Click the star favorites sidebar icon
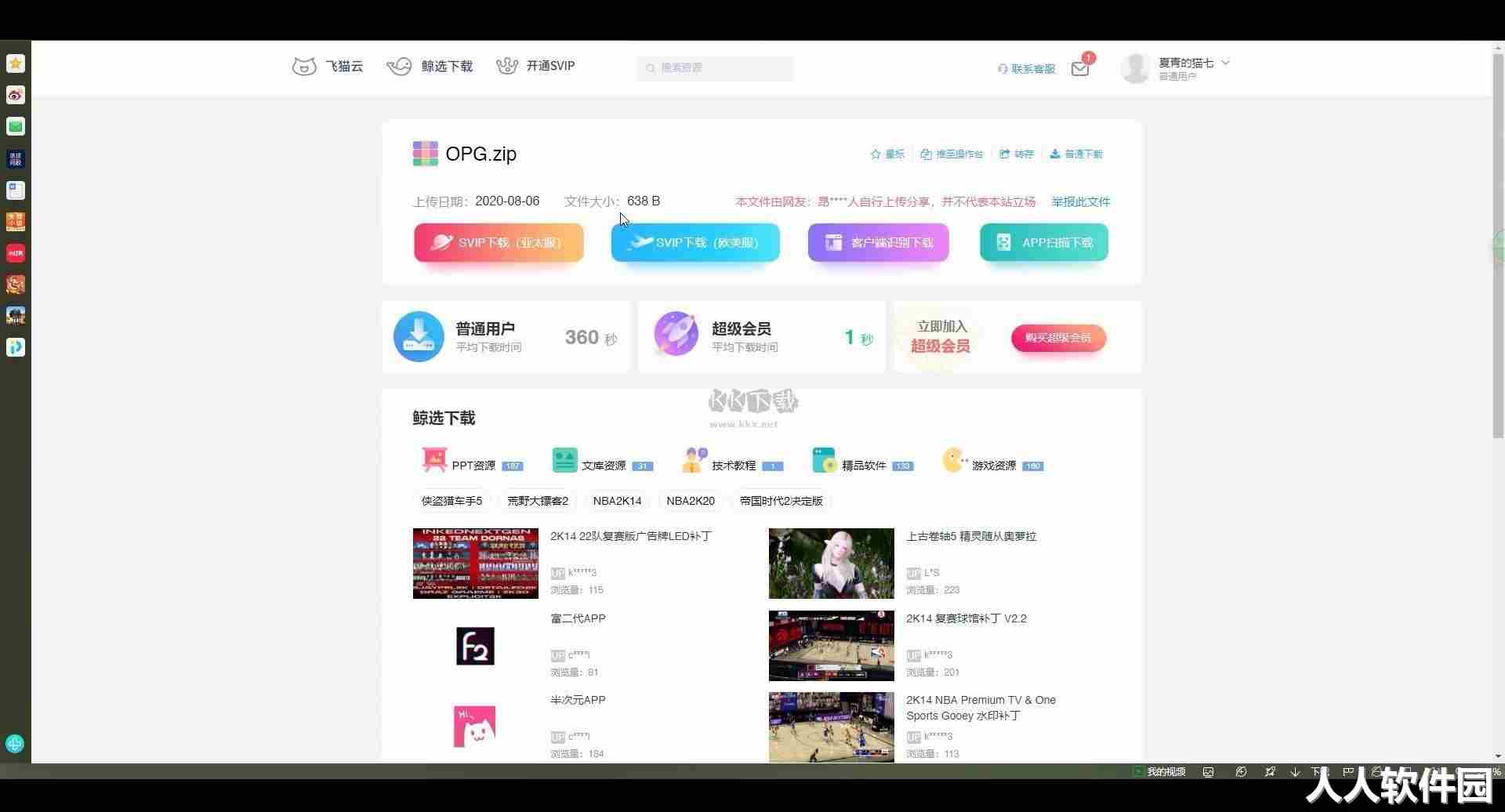1505x812 pixels. (x=16, y=63)
